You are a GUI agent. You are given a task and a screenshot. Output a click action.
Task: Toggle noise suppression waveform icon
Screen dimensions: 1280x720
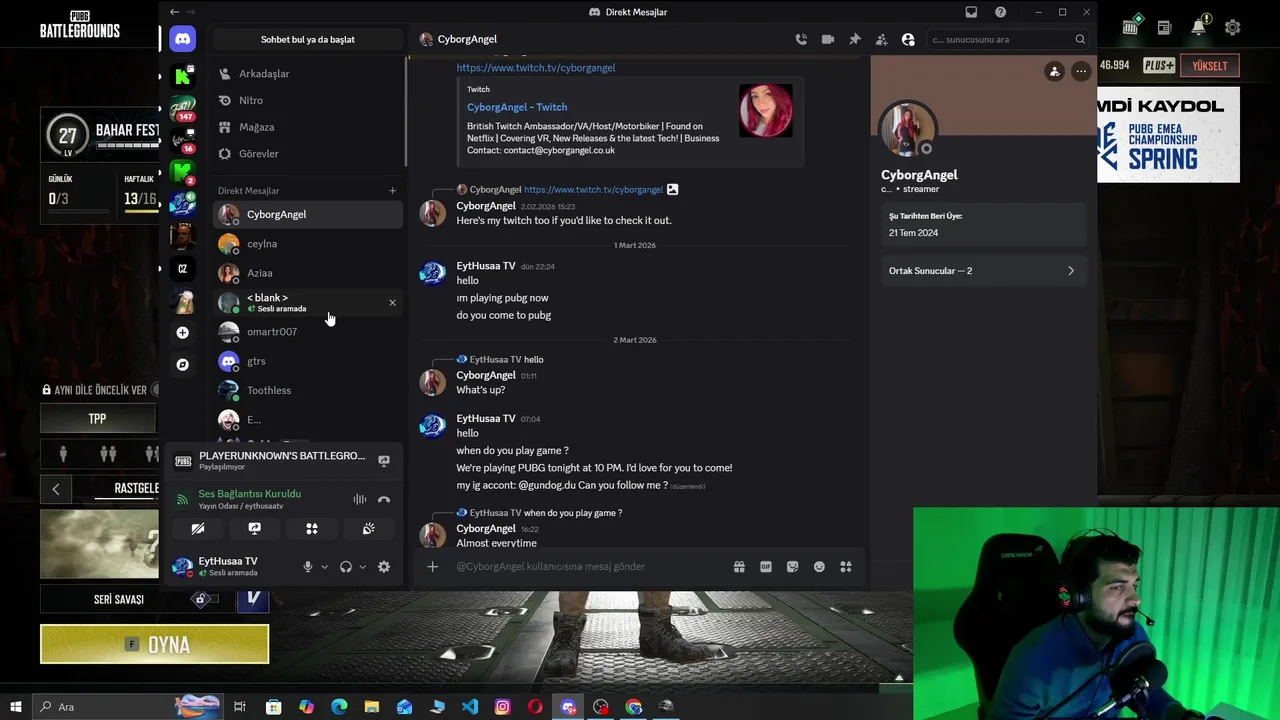(x=359, y=499)
